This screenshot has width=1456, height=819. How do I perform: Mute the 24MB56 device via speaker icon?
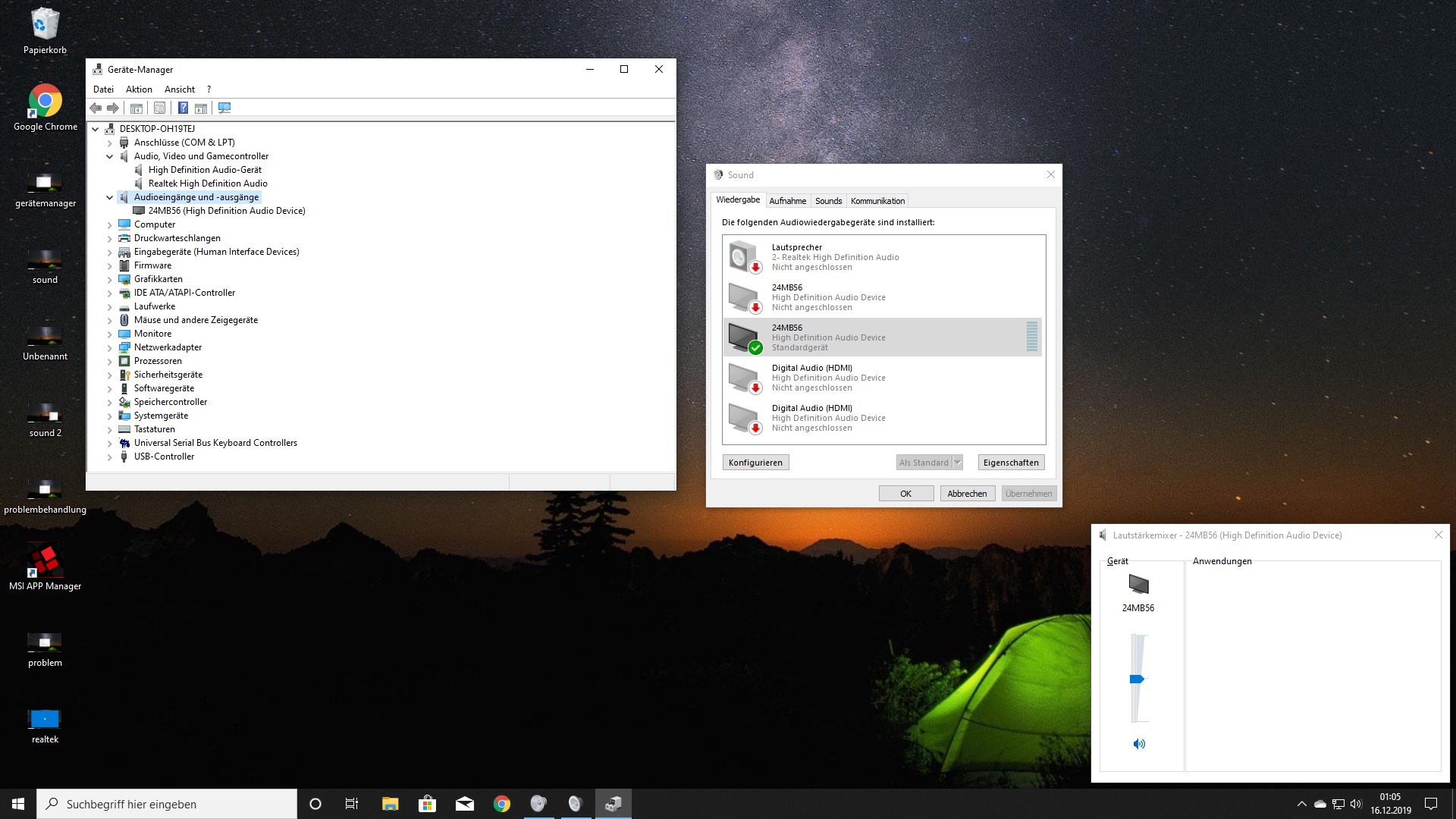point(1138,744)
